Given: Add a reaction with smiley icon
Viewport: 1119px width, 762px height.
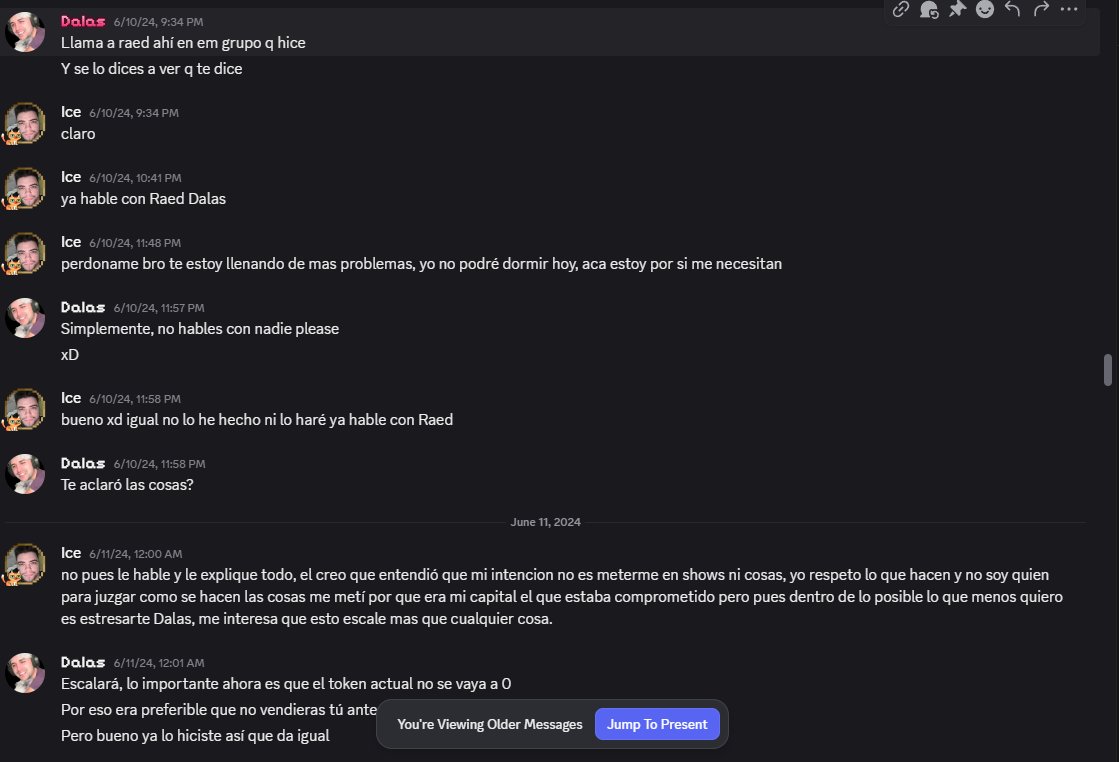Looking at the screenshot, I should pyautogui.click(x=985, y=9).
